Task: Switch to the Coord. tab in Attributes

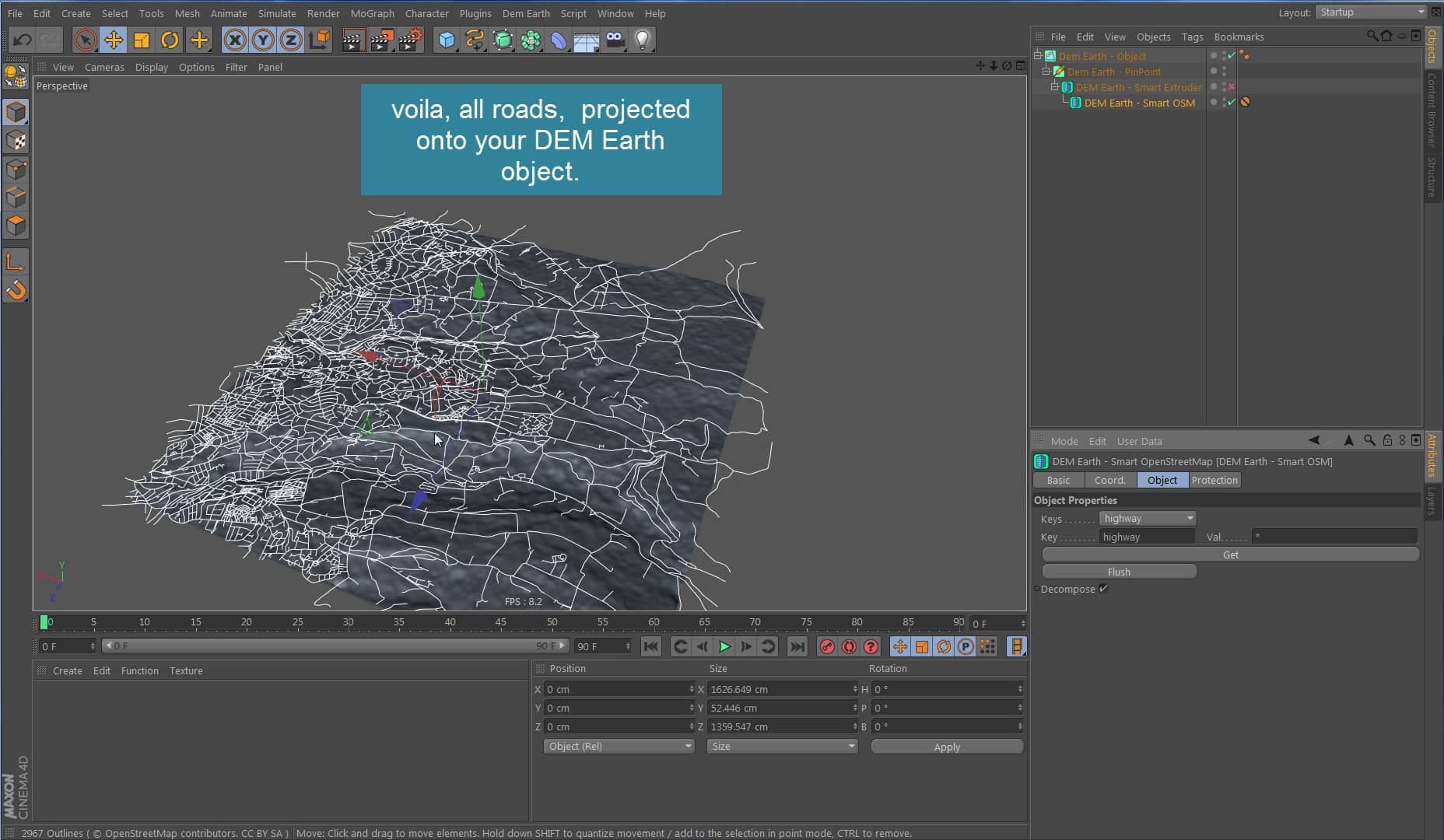Action: [x=1109, y=480]
